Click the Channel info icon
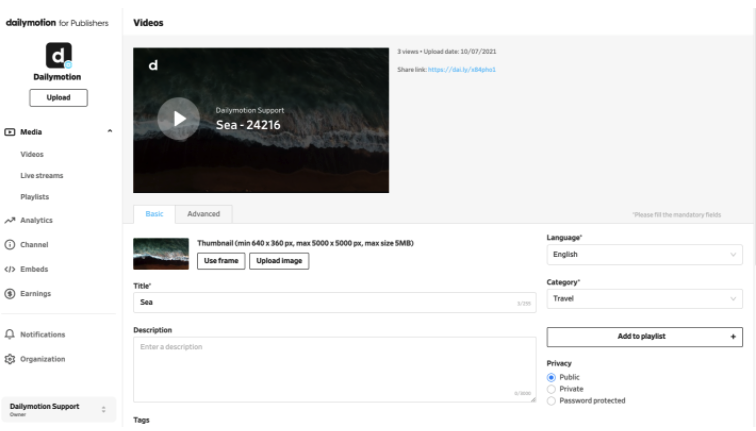The height and width of the screenshot is (431, 756). [10, 244]
